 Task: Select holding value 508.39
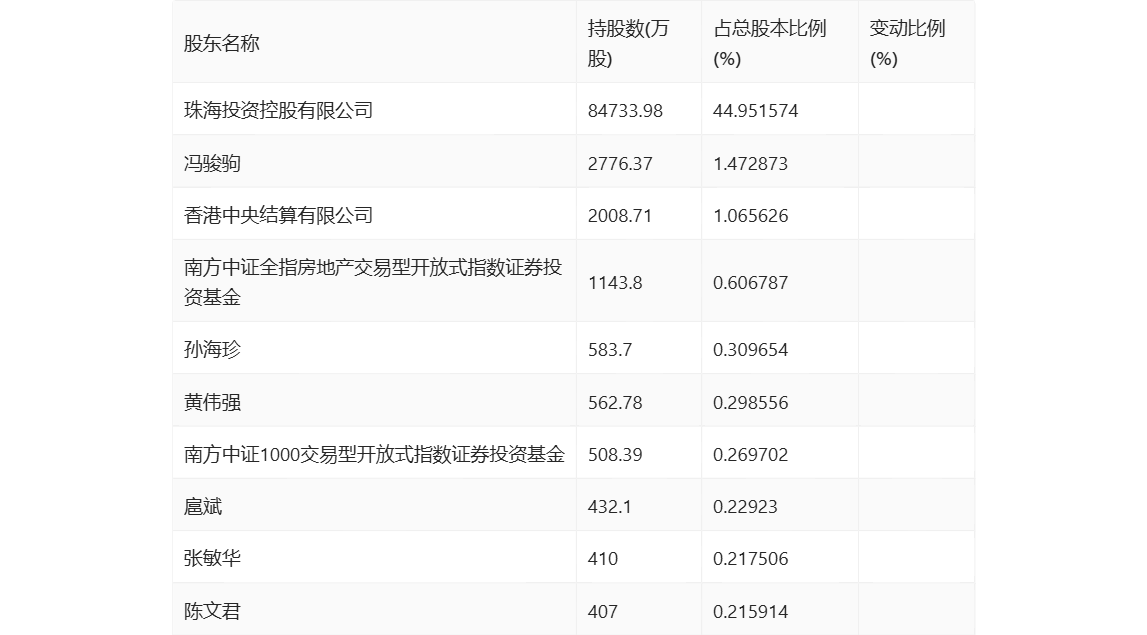click(615, 454)
